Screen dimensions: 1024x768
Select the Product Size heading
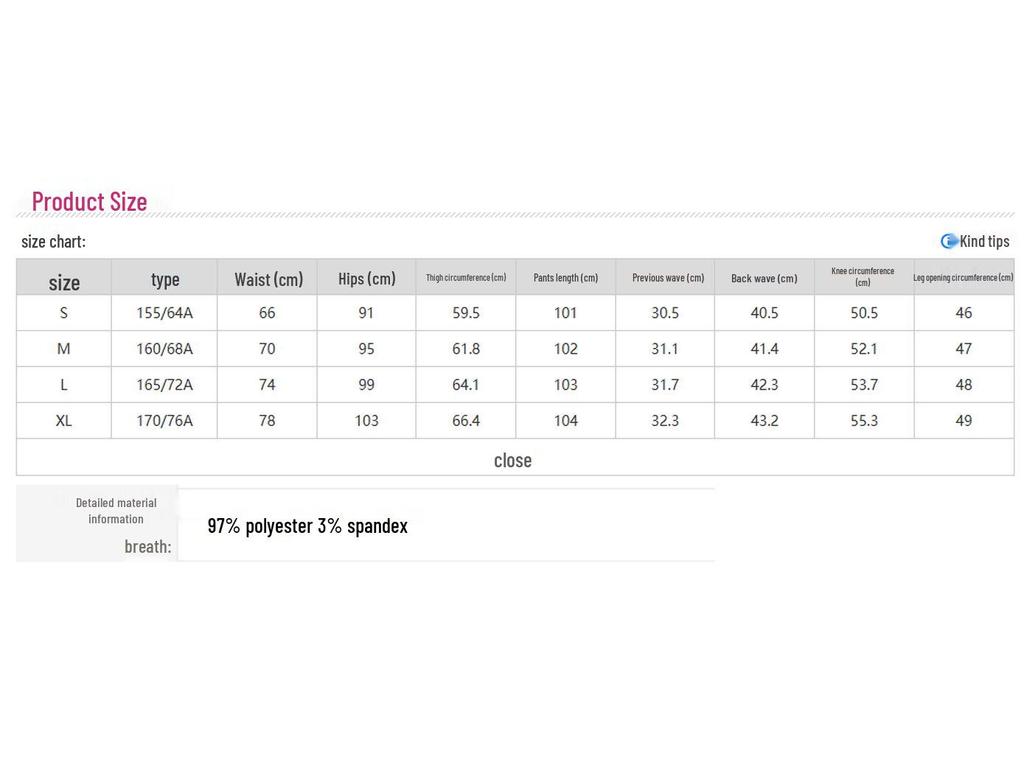click(89, 201)
